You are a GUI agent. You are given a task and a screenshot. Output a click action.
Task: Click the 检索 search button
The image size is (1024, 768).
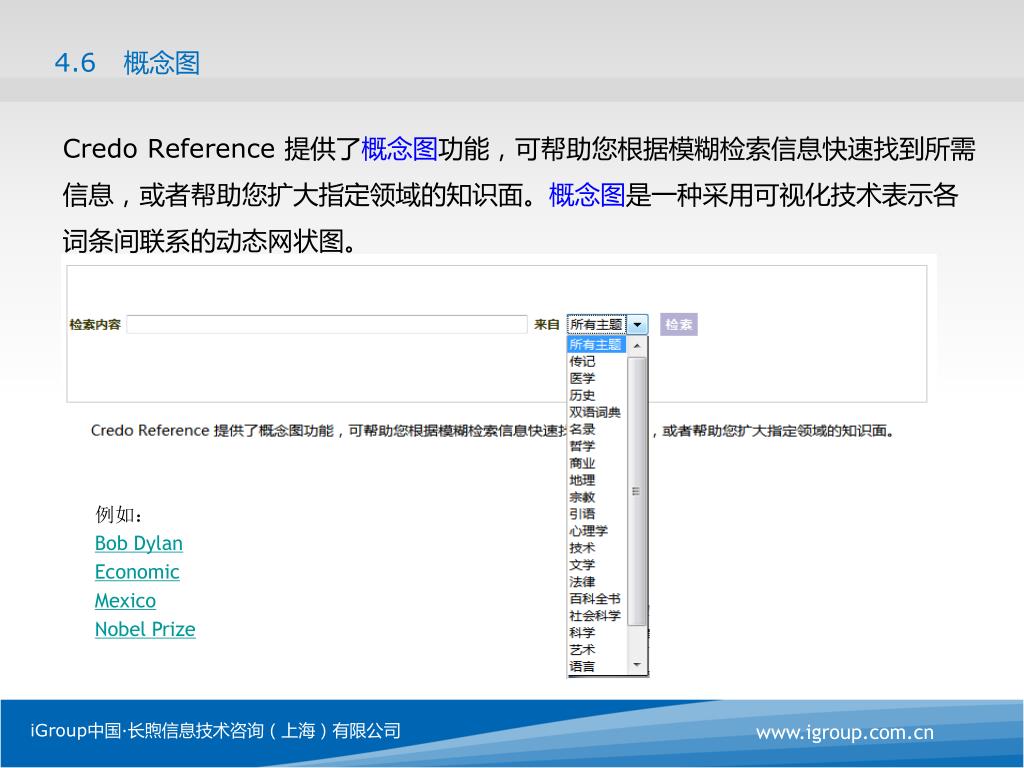point(679,325)
